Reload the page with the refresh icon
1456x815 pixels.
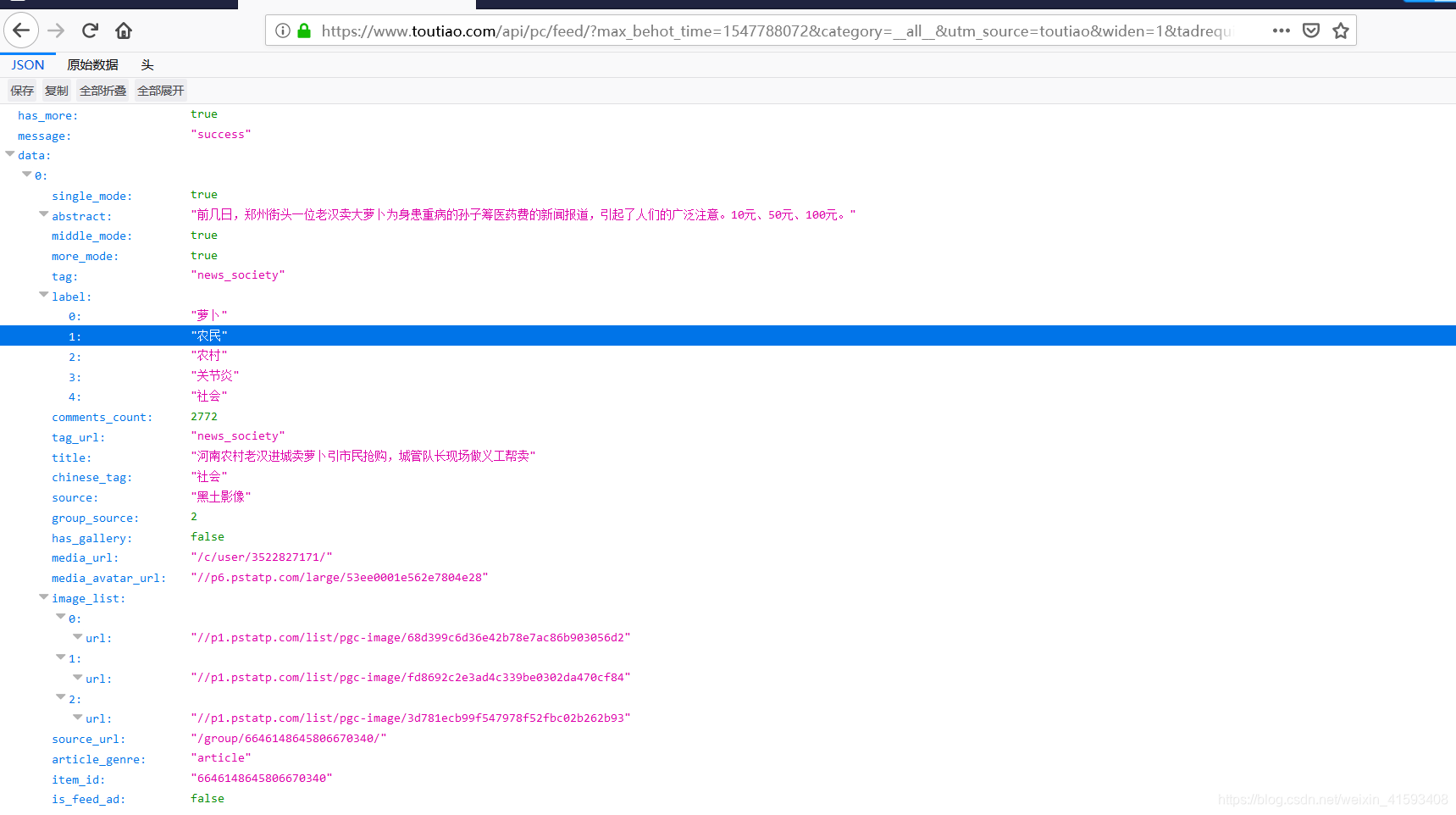[90, 30]
